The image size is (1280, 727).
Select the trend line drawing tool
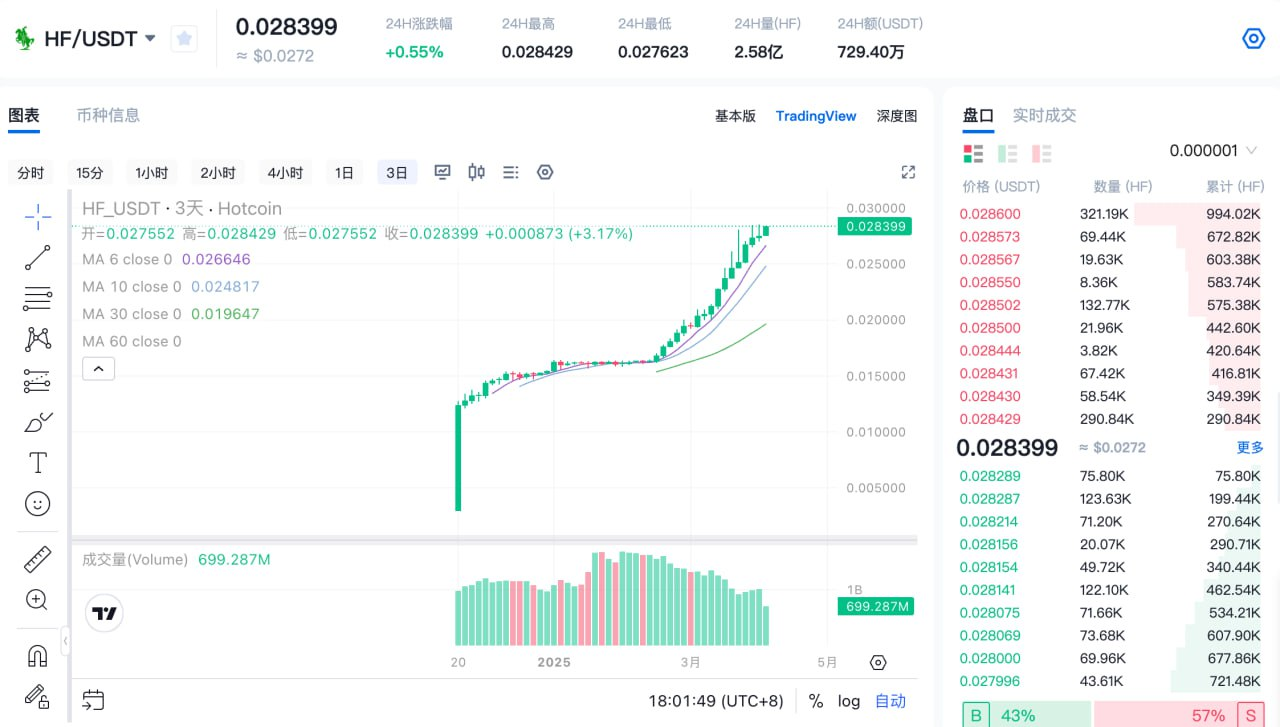(x=37, y=258)
